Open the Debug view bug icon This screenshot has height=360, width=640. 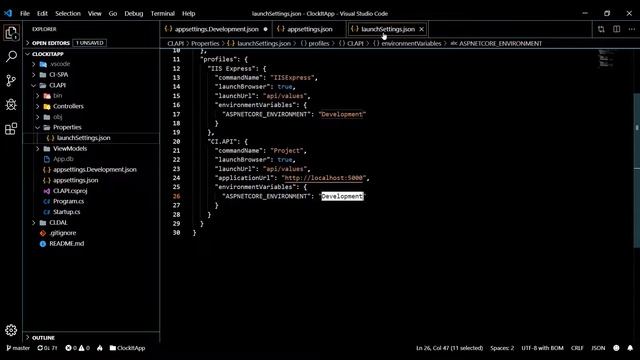[x=11, y=104]
